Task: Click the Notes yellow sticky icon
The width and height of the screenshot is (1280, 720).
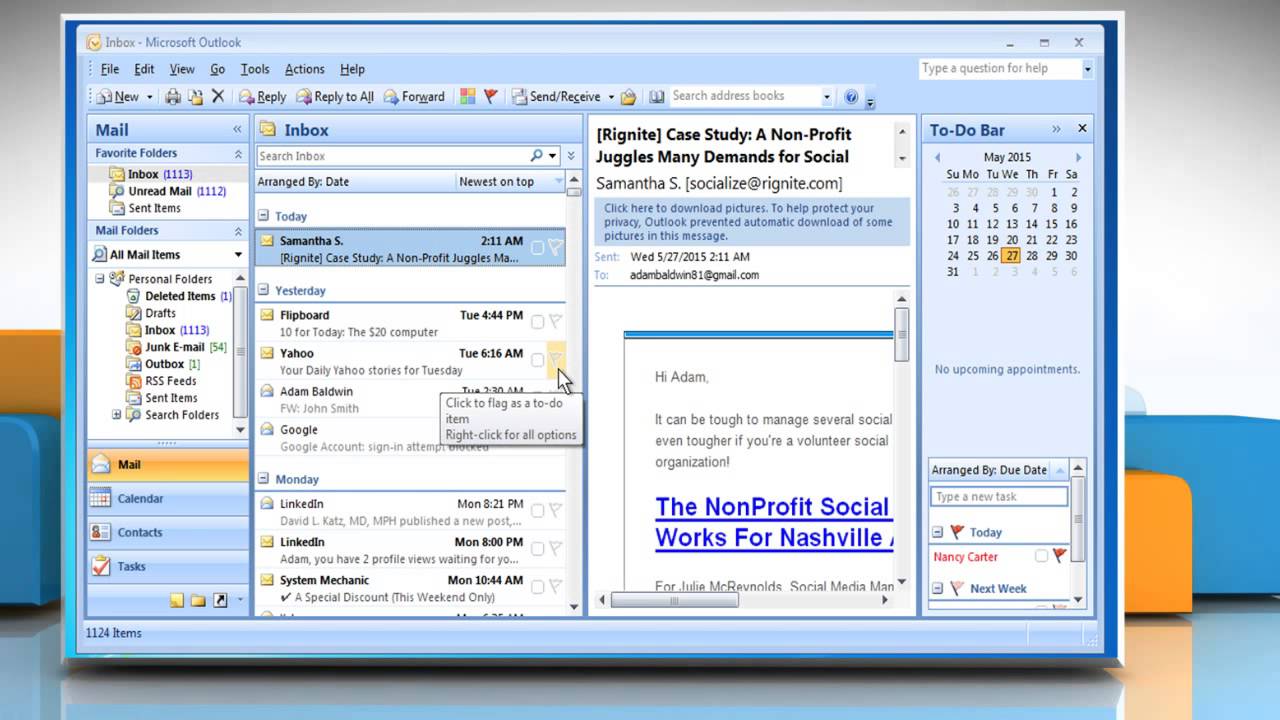Action: click(177, 600)
